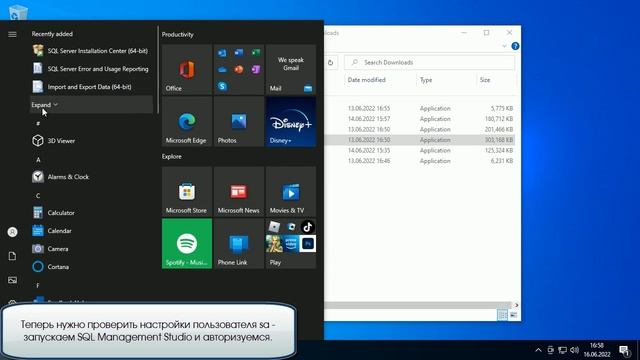Open the Spotify Music tile
Image resolution: width=640 pixels, height=360 pixels.
(x=187, y=244)
